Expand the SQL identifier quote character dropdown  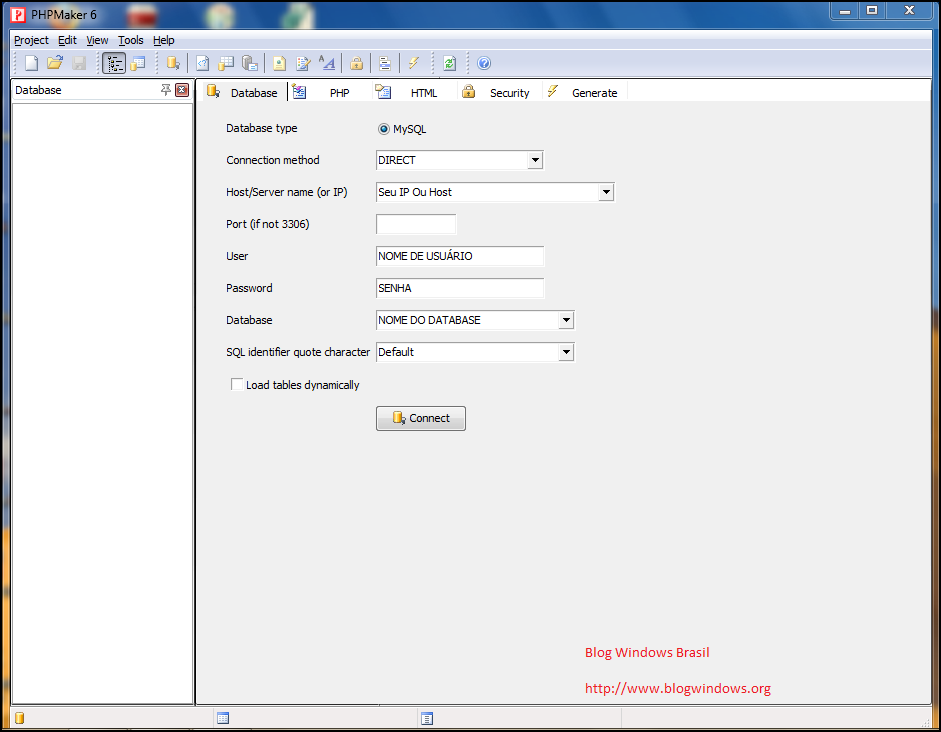pyautogui.click(x=566, y=352)
